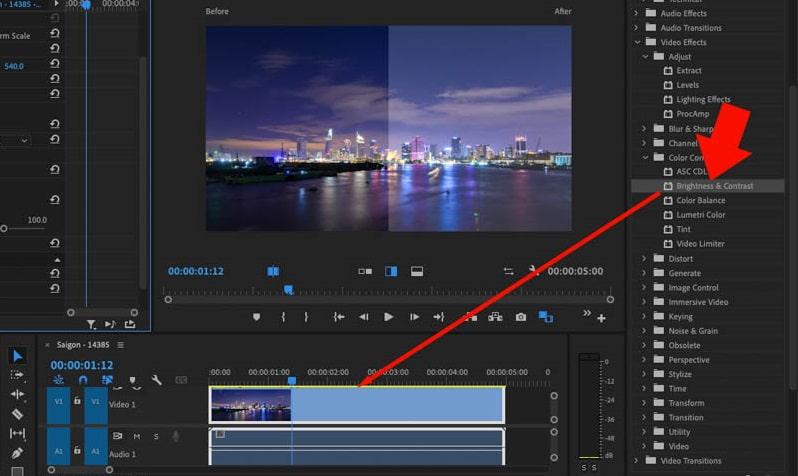Select the Pen tool
This screenshot has width=798, height=476.
click(17, 453)
